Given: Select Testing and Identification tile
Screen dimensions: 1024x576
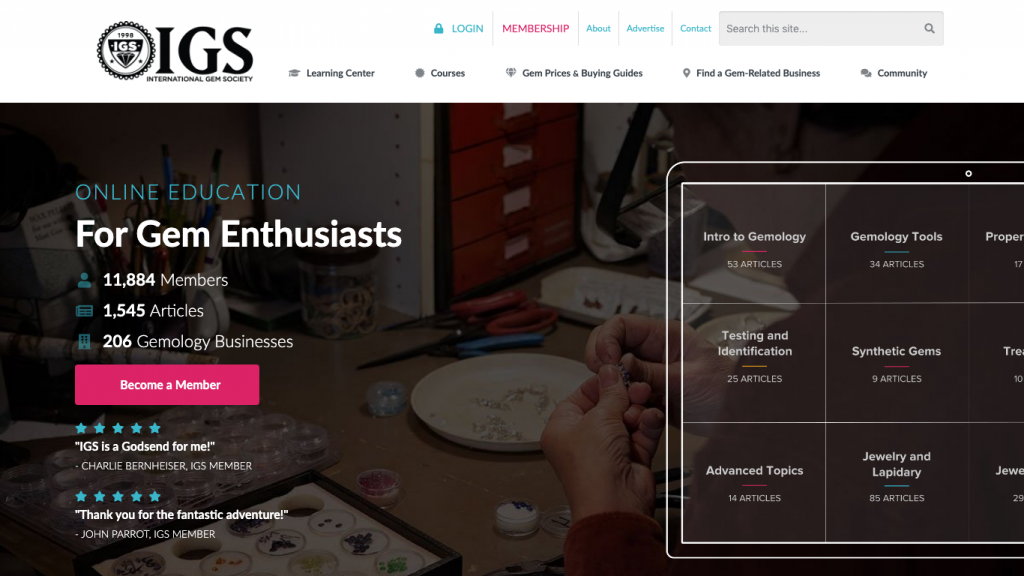Looking at the screenshot, I should 754,363.
